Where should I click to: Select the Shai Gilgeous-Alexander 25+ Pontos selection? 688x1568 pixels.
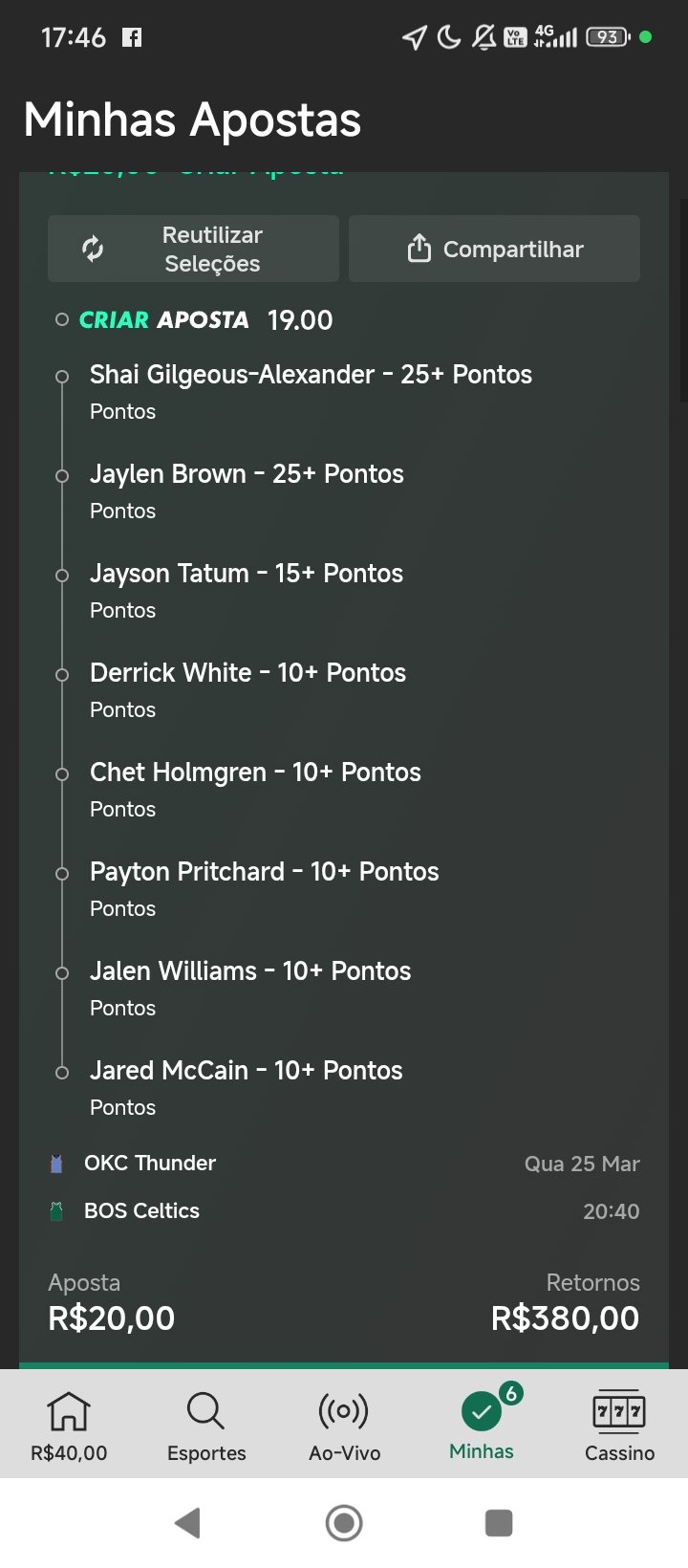[x=311, y=375]
